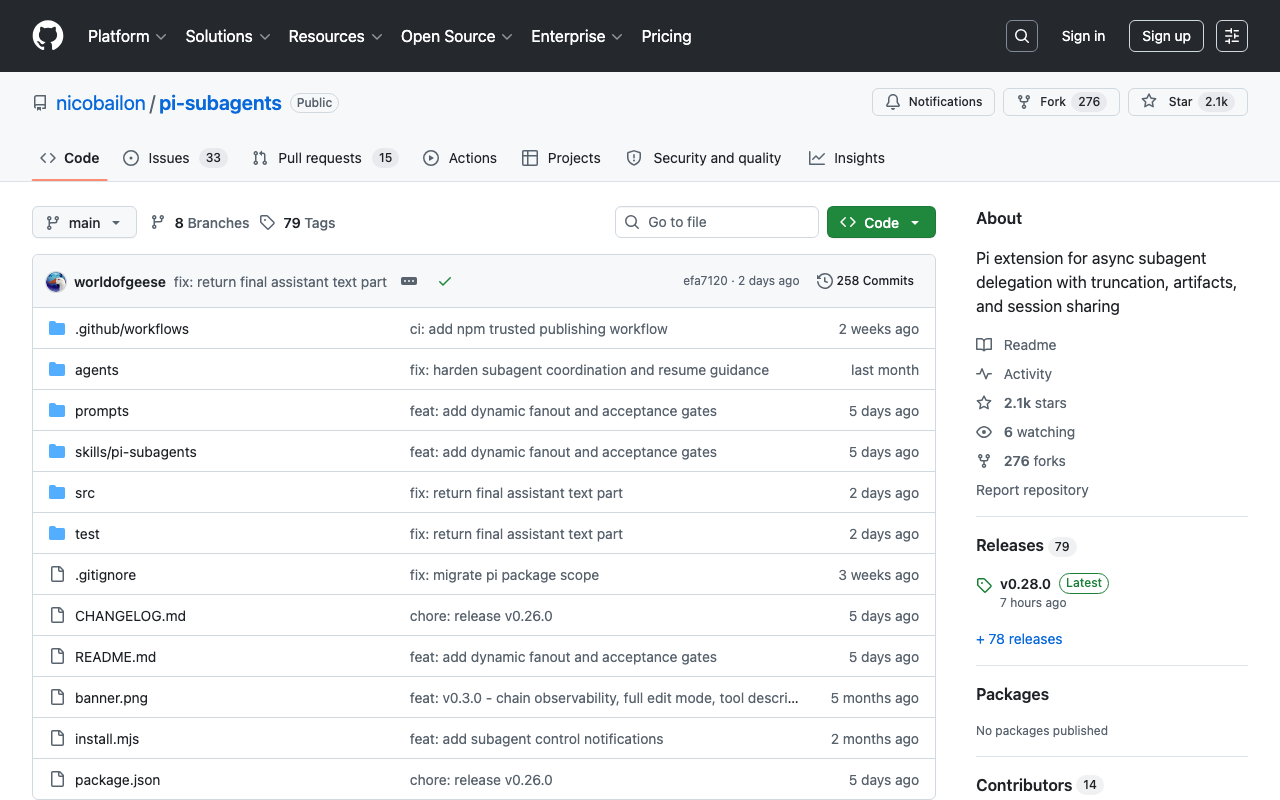Click worldofgeese avatar image

click(56, 281)
